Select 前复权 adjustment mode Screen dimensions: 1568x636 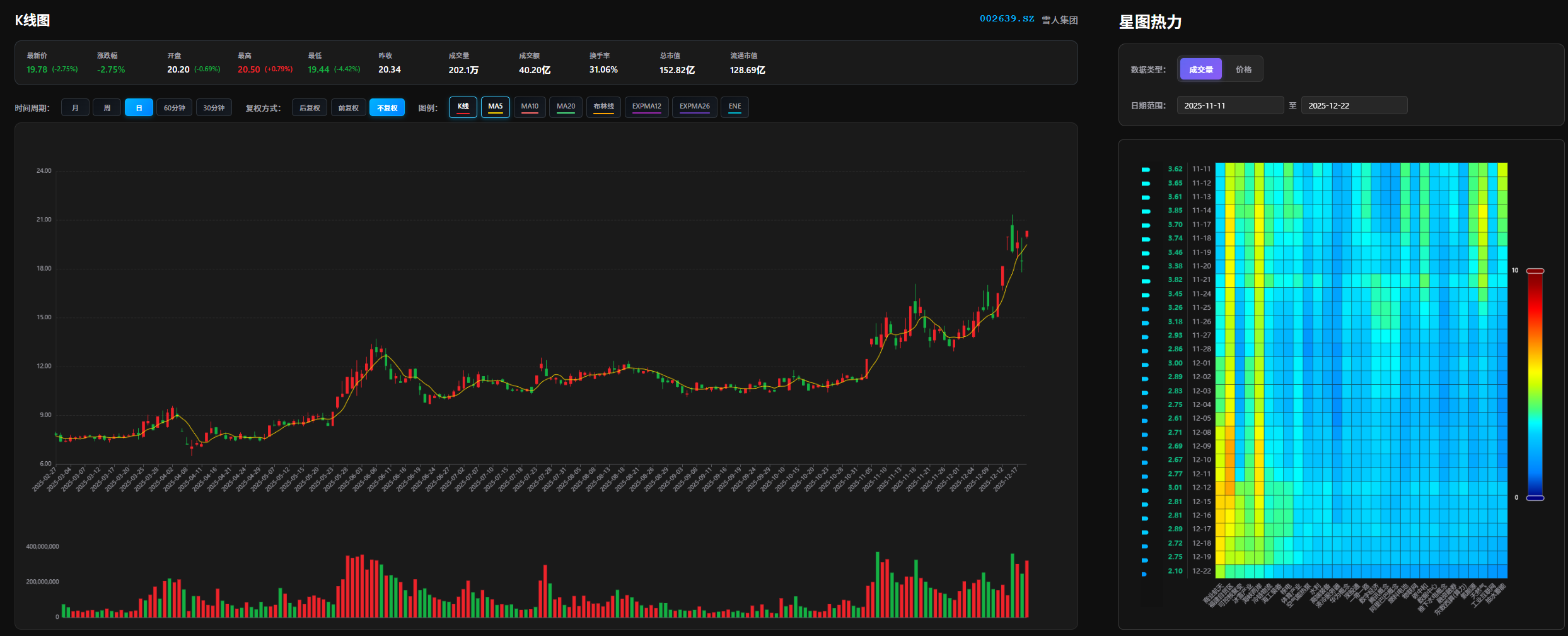click(348, 107)
